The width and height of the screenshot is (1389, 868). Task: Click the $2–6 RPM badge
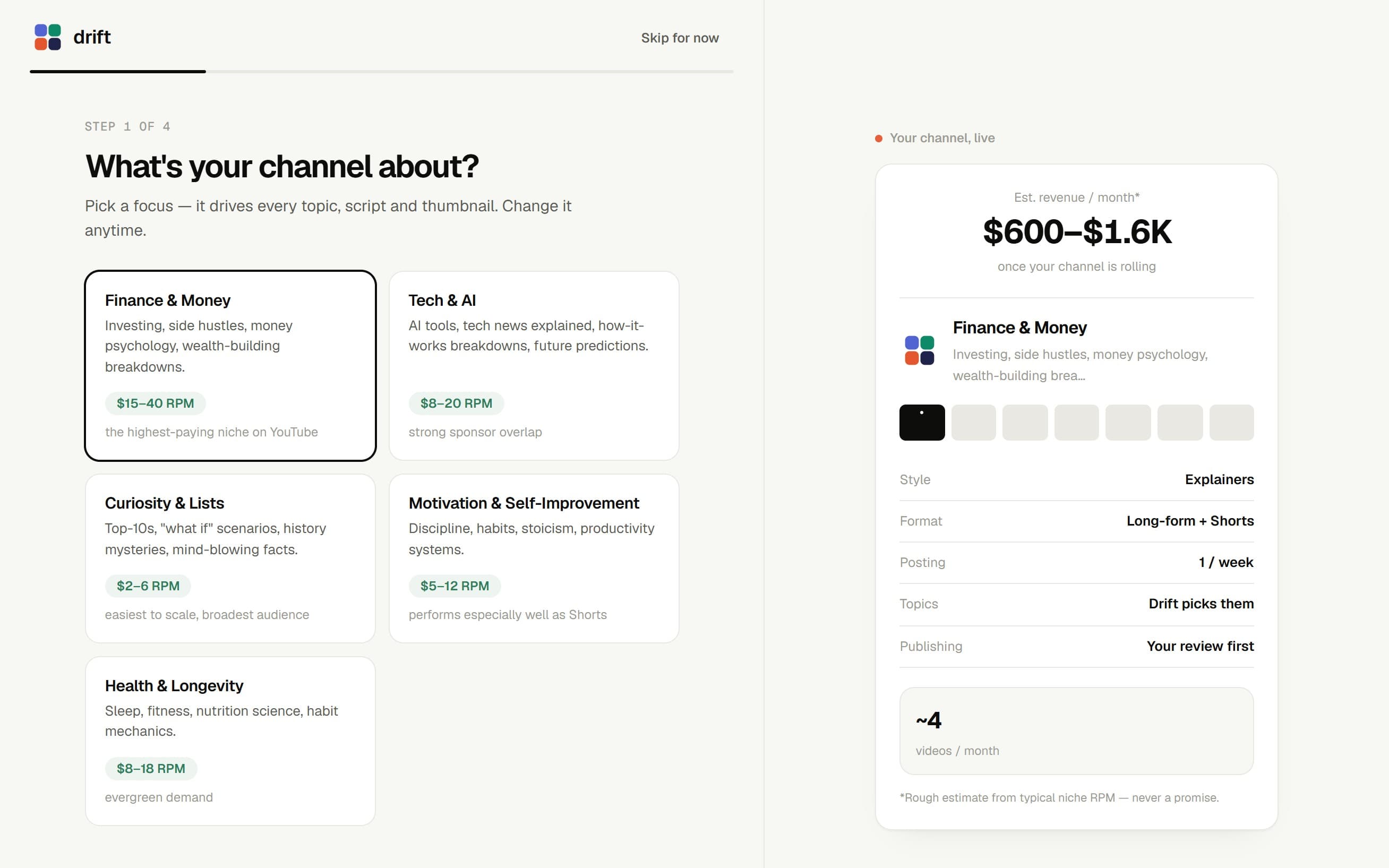click(x=148, y=586)
